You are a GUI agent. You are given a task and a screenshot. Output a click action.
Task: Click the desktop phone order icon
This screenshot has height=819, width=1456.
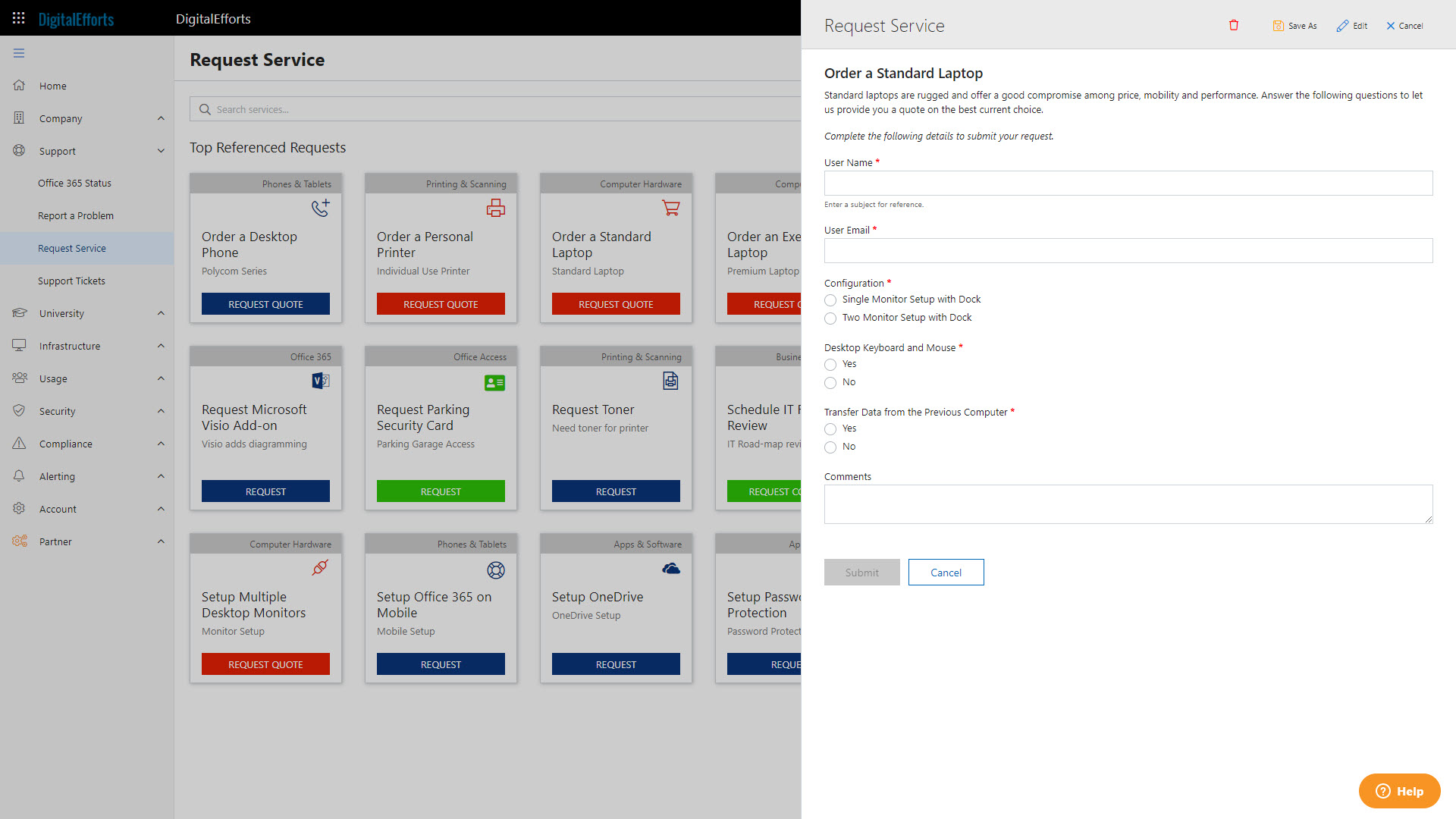click(x=320, y=208)
